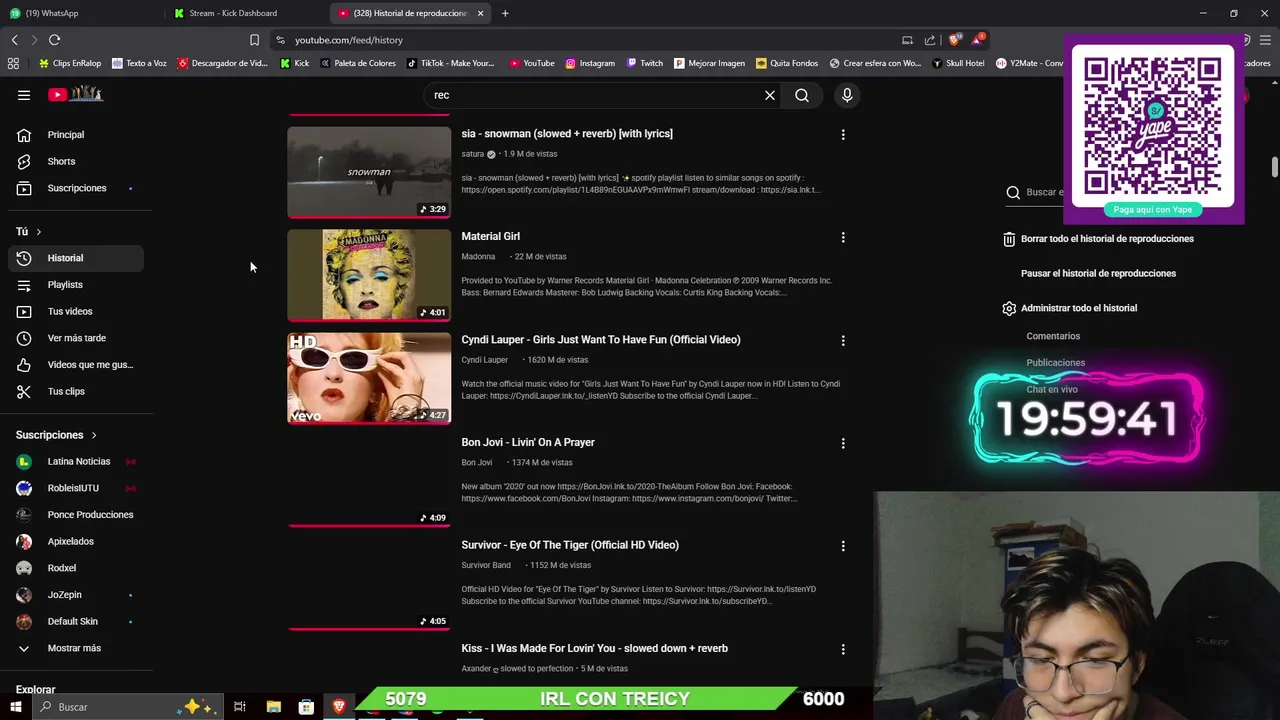Open Latina Noticias channel

(77, 461)
